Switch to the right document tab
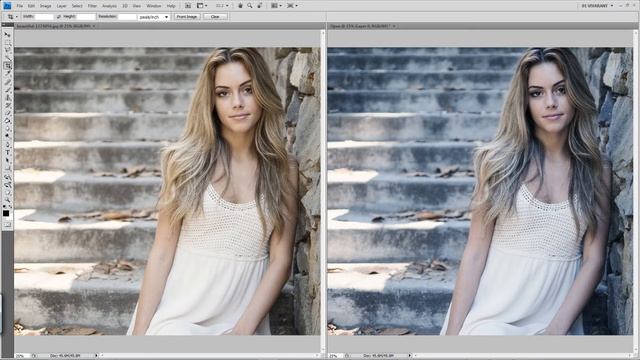The height and width of the screenshot is (360, 640). tap(360, 26)
